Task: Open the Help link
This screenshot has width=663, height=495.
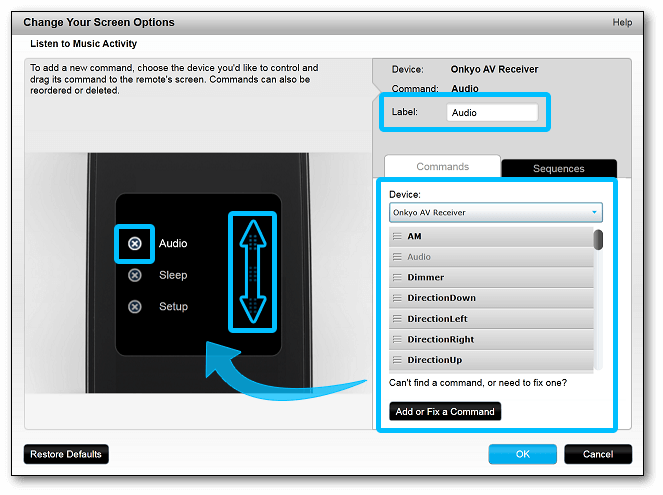Action: (x=622, y=22)
